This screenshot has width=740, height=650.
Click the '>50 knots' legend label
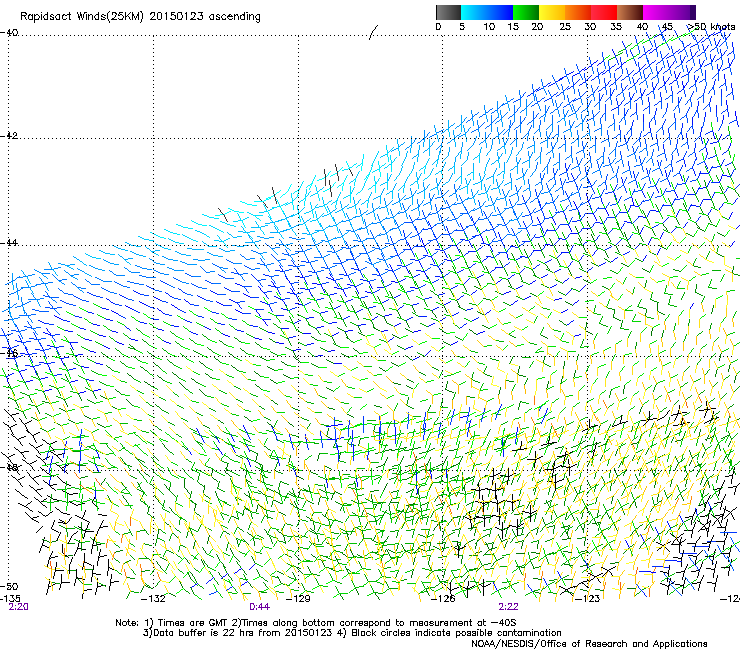(711, 27)
